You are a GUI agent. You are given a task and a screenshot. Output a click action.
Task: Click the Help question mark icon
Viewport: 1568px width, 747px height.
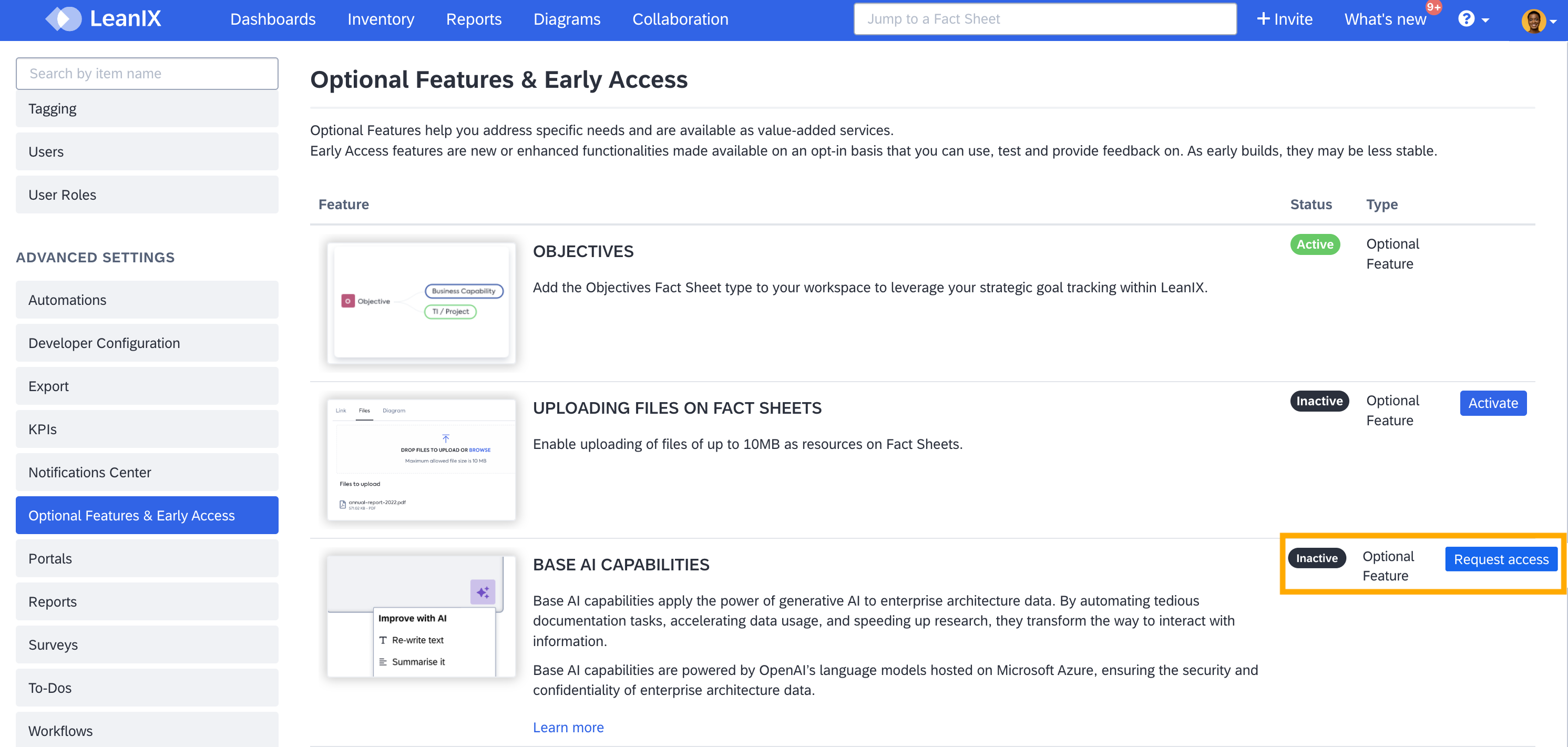coord(1468,19)
